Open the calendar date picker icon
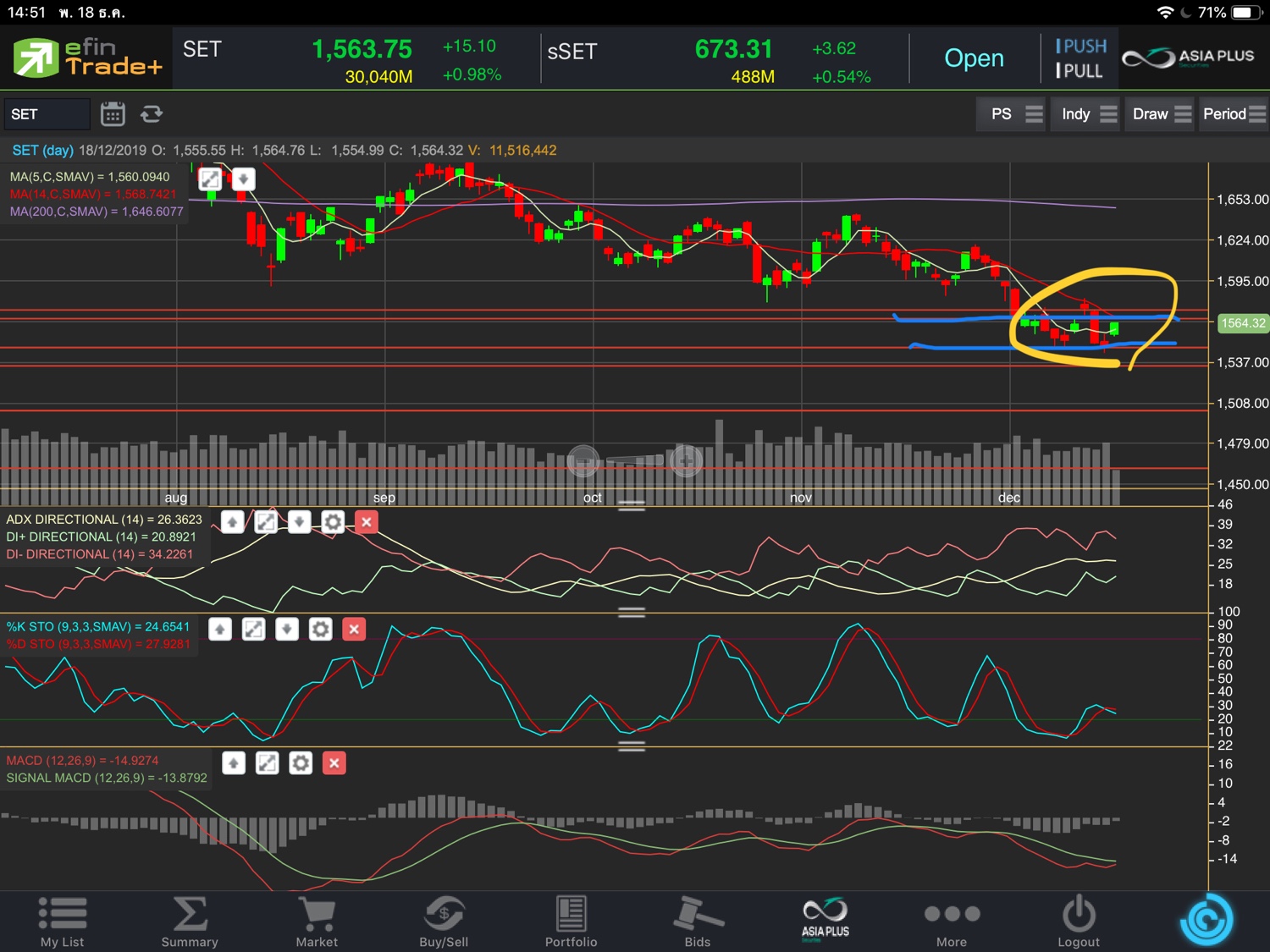 click(113, 114)
